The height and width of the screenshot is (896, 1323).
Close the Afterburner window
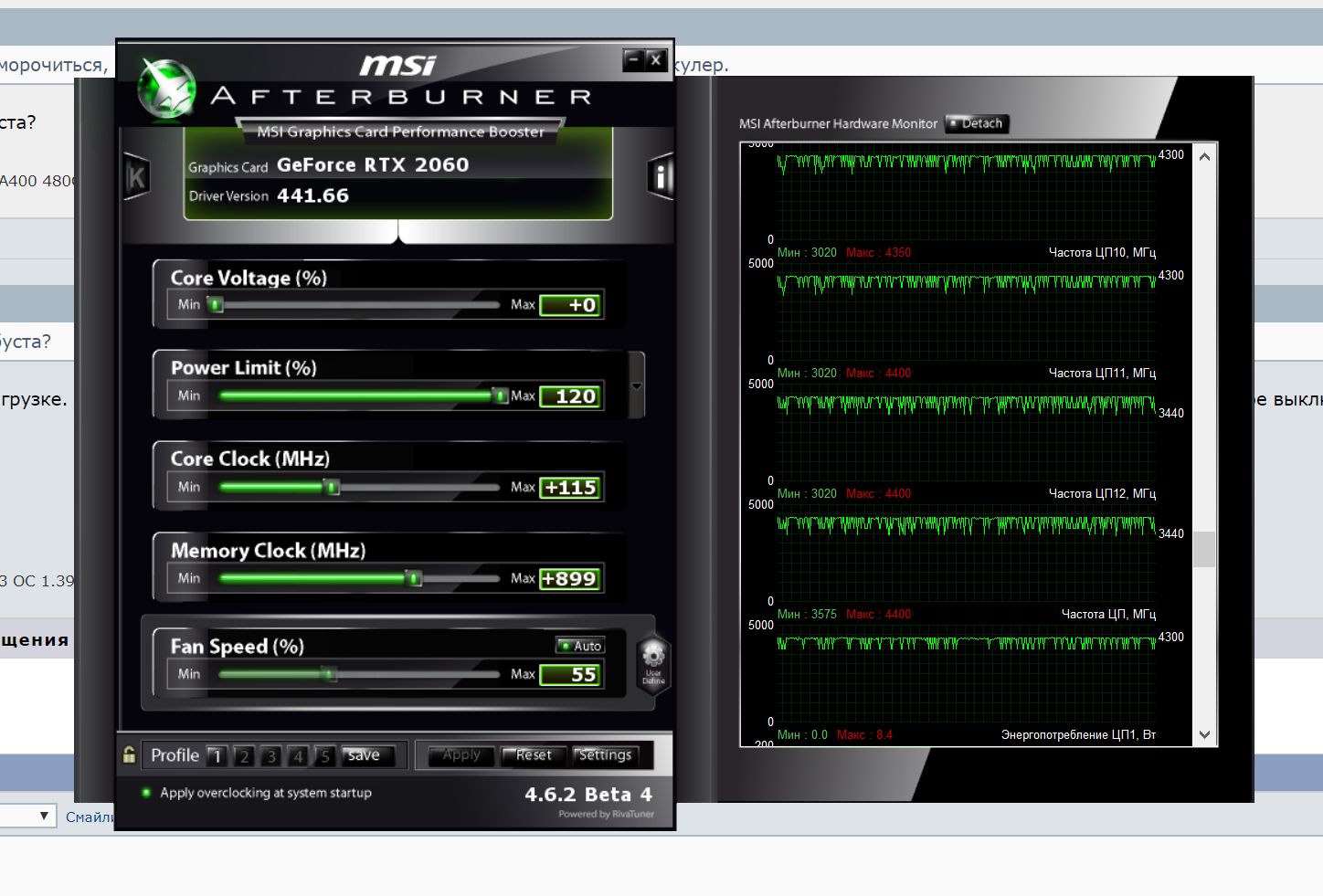655,60
